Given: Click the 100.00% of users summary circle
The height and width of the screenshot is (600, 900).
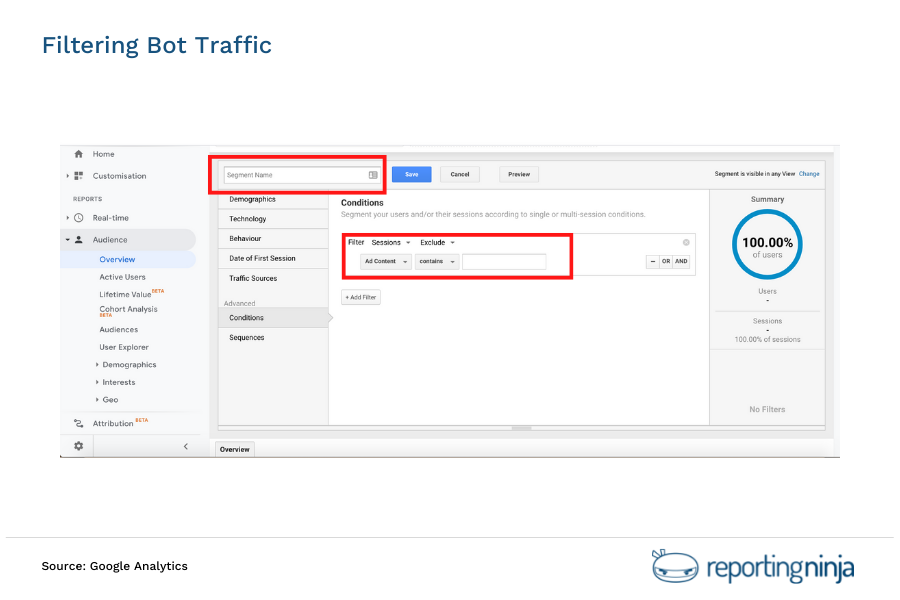Looking at the screenshot, I should pyautogui.click(x=767, y=245).
